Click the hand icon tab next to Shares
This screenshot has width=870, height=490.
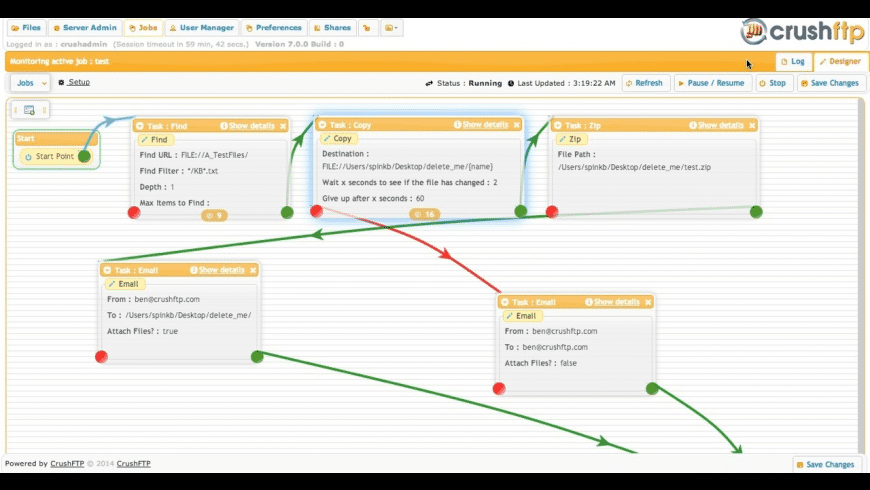(367, 28)
